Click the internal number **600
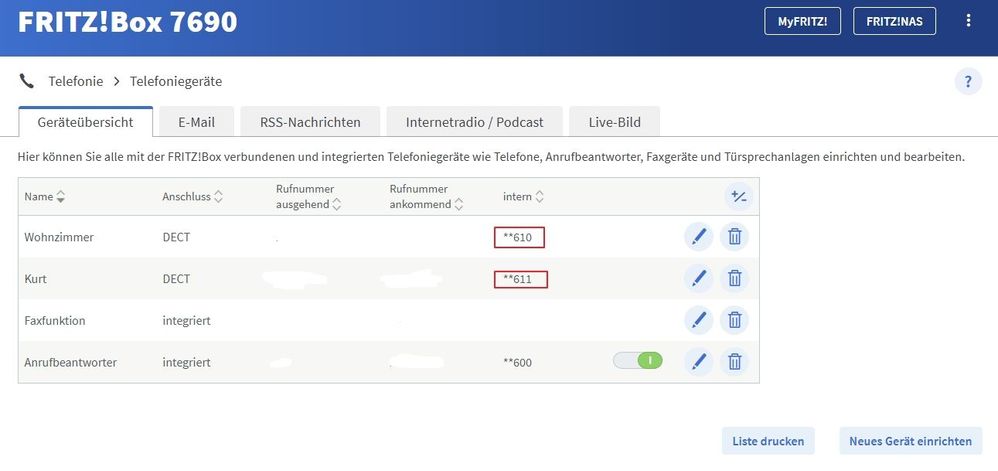This screenshot has height=471, width=998. tap(517, 363)
